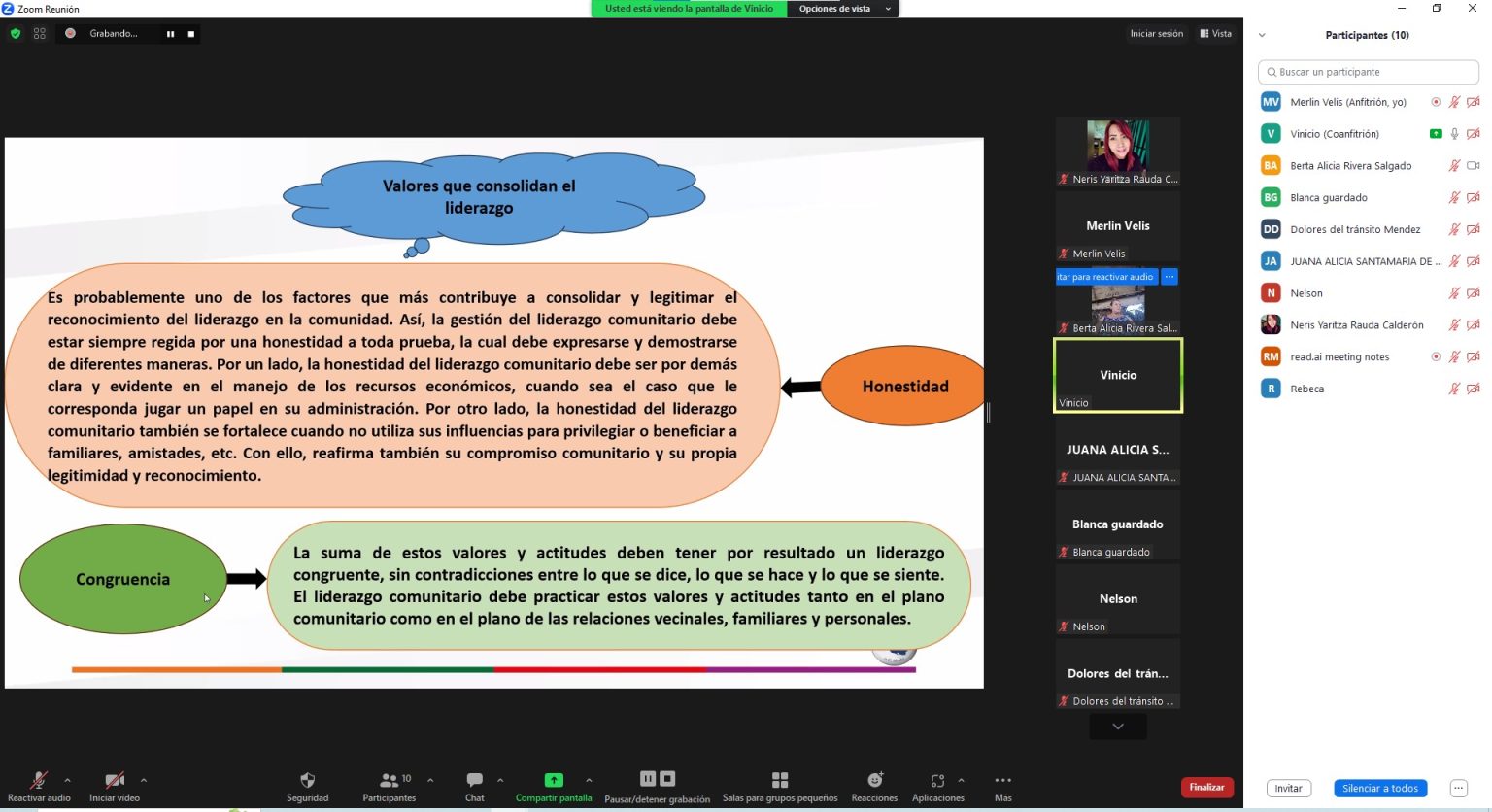
Task: Pause the recording in top bar
Action: 170,34
